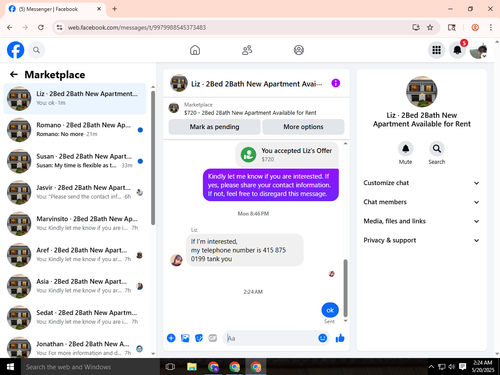Viewport: 500px width, 375px height.
Task: Click the Mark as pending button
Action: point(214,127)
